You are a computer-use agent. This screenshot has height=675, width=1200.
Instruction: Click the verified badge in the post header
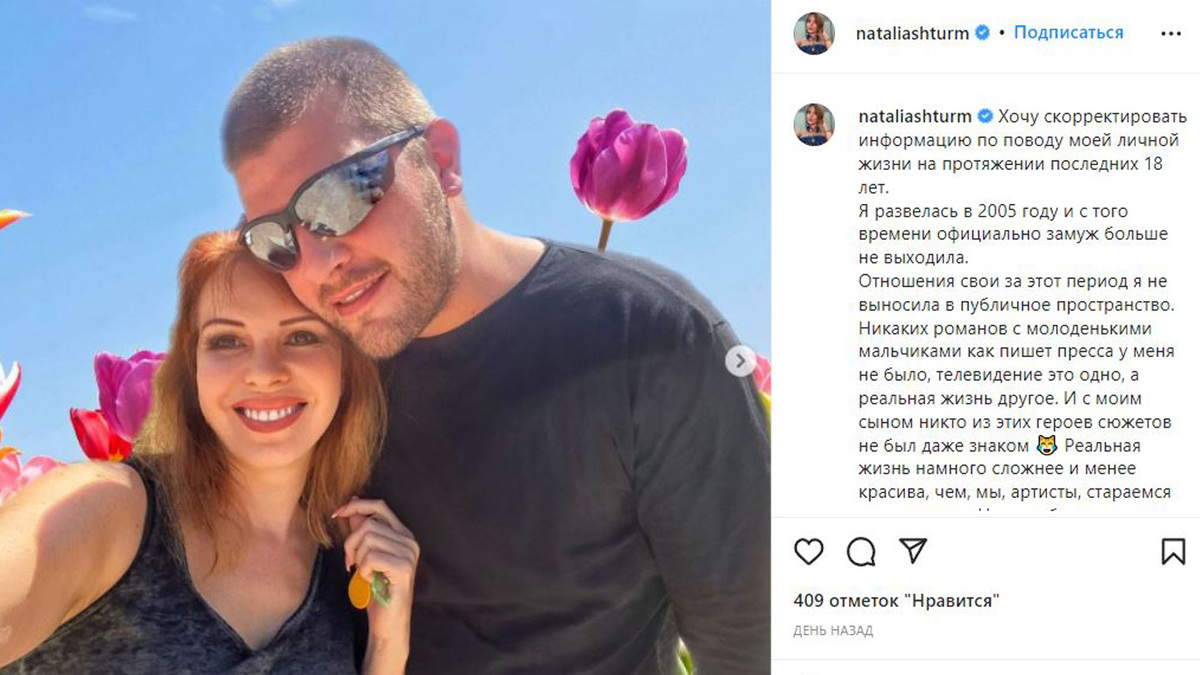pos(982,33)
